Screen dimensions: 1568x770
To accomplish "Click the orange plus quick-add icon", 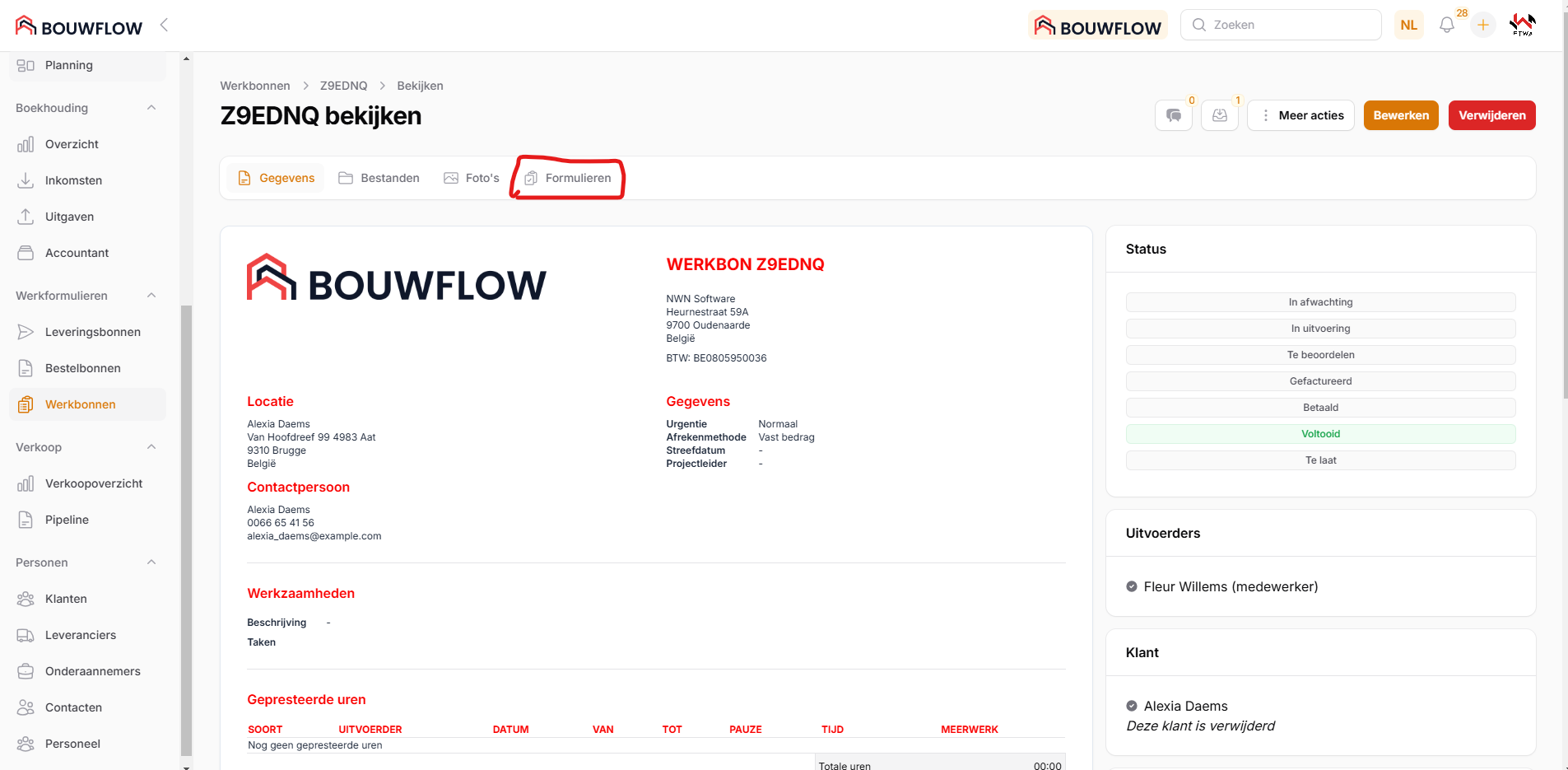I will pos(1482,26).
